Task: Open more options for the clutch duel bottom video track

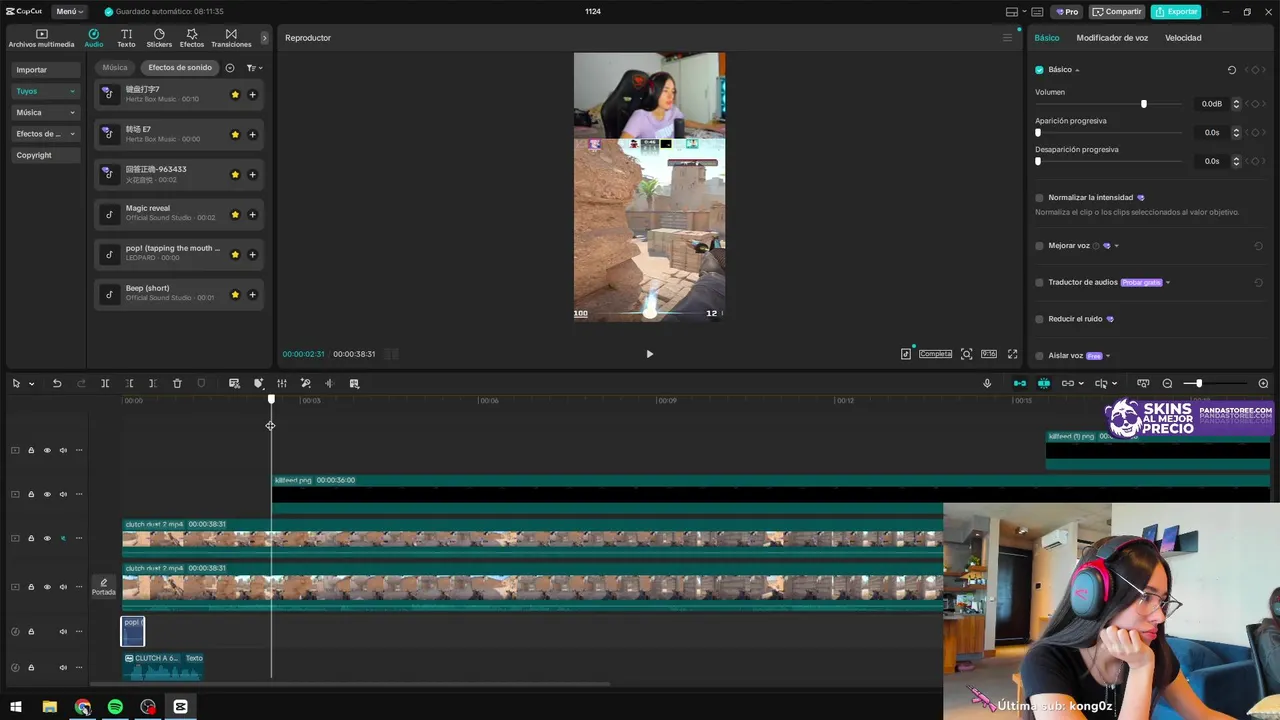Action: click(x=79, y=587)
